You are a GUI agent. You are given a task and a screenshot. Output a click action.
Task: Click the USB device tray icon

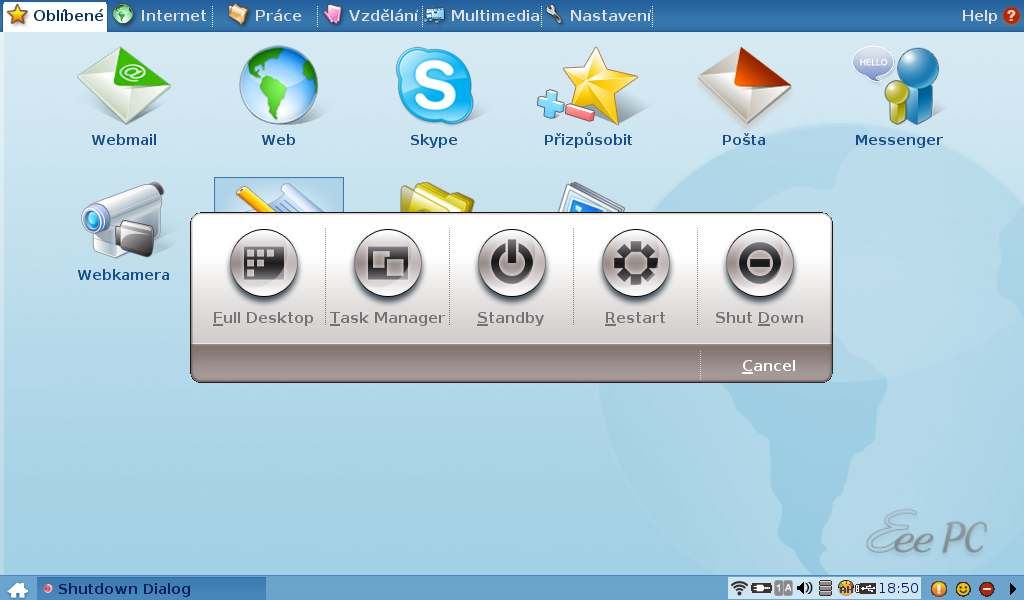coord(866,588)
